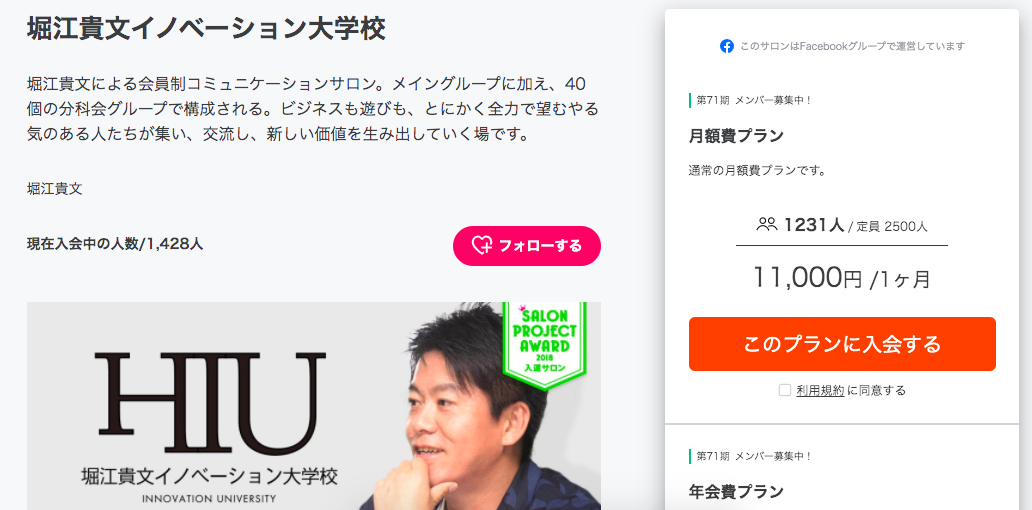Click the 現在入会中の人数/1,428人 member count
1032x510 pixels.
(x=115, y=244)
